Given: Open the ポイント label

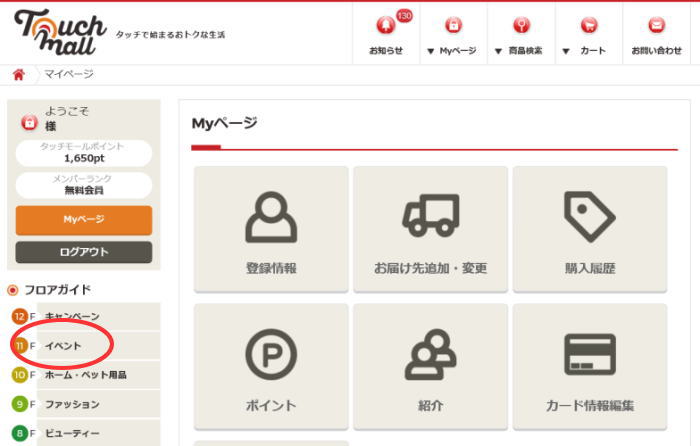Looking at the screenshot, I should pyautogui.click(x=271, y=405).
